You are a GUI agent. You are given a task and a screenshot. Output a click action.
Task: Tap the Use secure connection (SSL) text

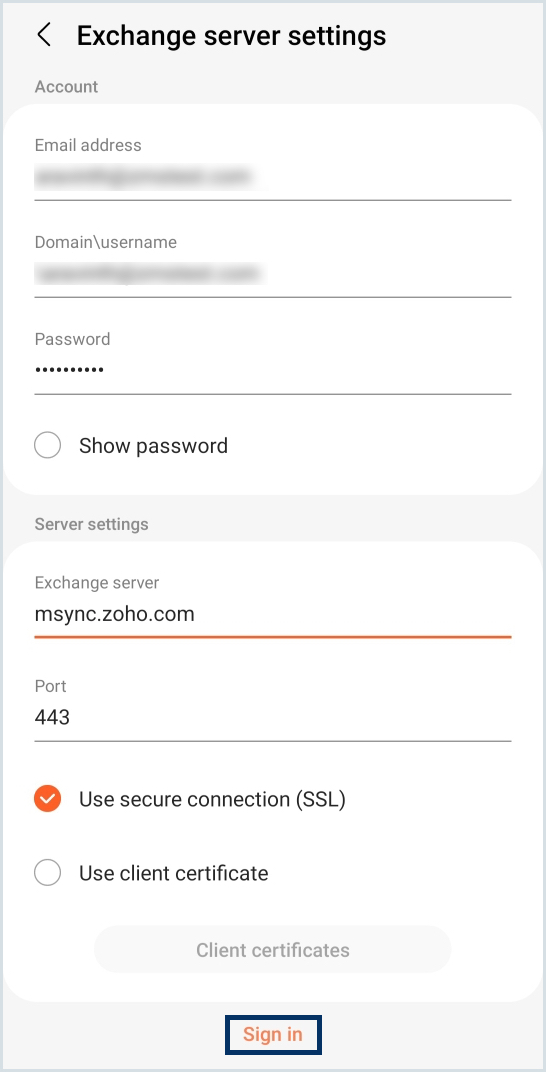point(213,799)
